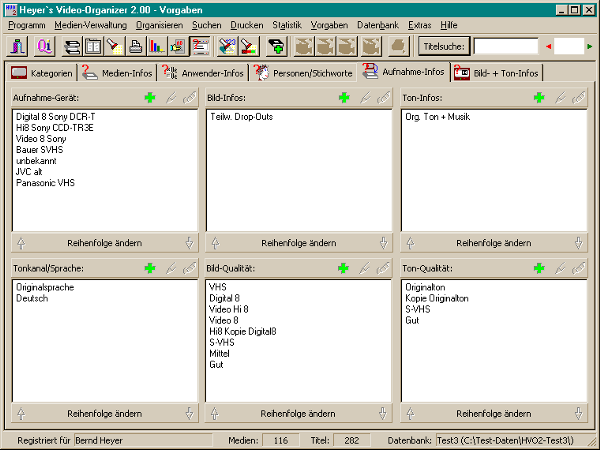Click the first toolbar icon (exit program)
600x450 pixels.
click(20, 46)
